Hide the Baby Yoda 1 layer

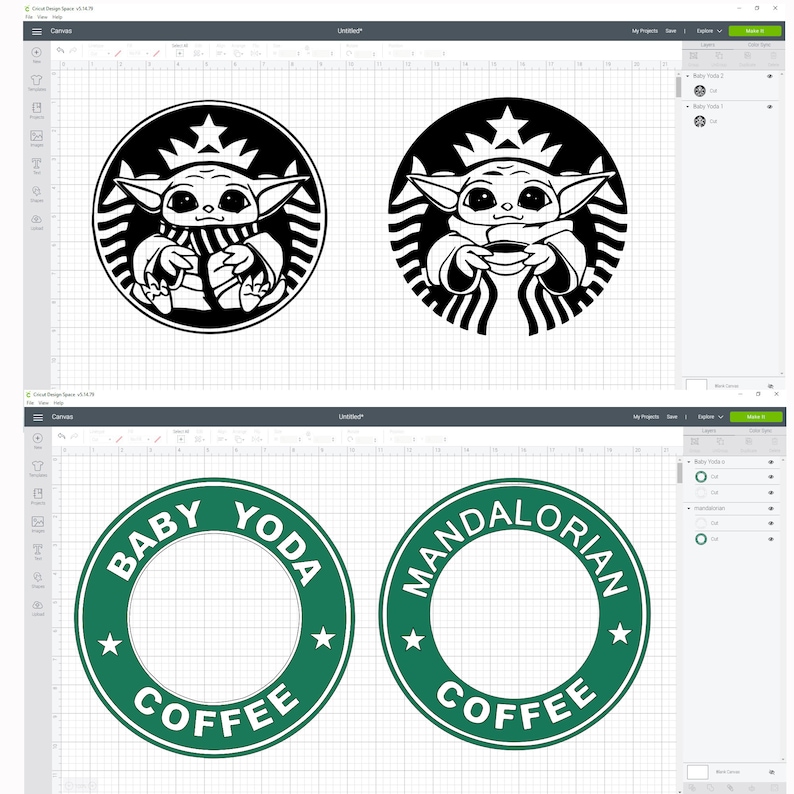click(x=770, y=107)
